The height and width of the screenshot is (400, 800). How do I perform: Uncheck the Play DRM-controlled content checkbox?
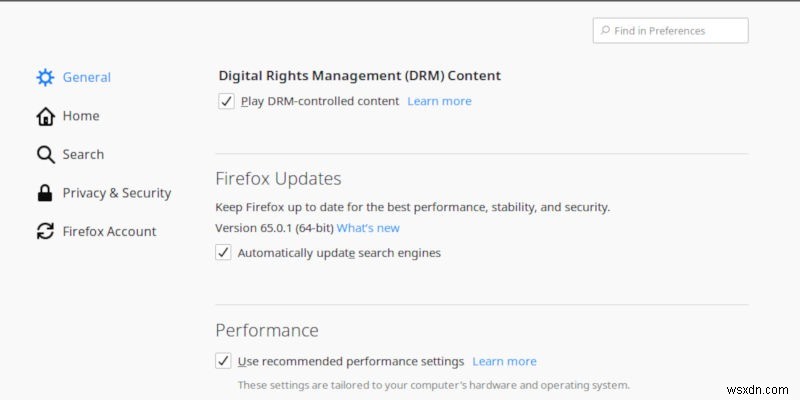[x=226, y=101]
